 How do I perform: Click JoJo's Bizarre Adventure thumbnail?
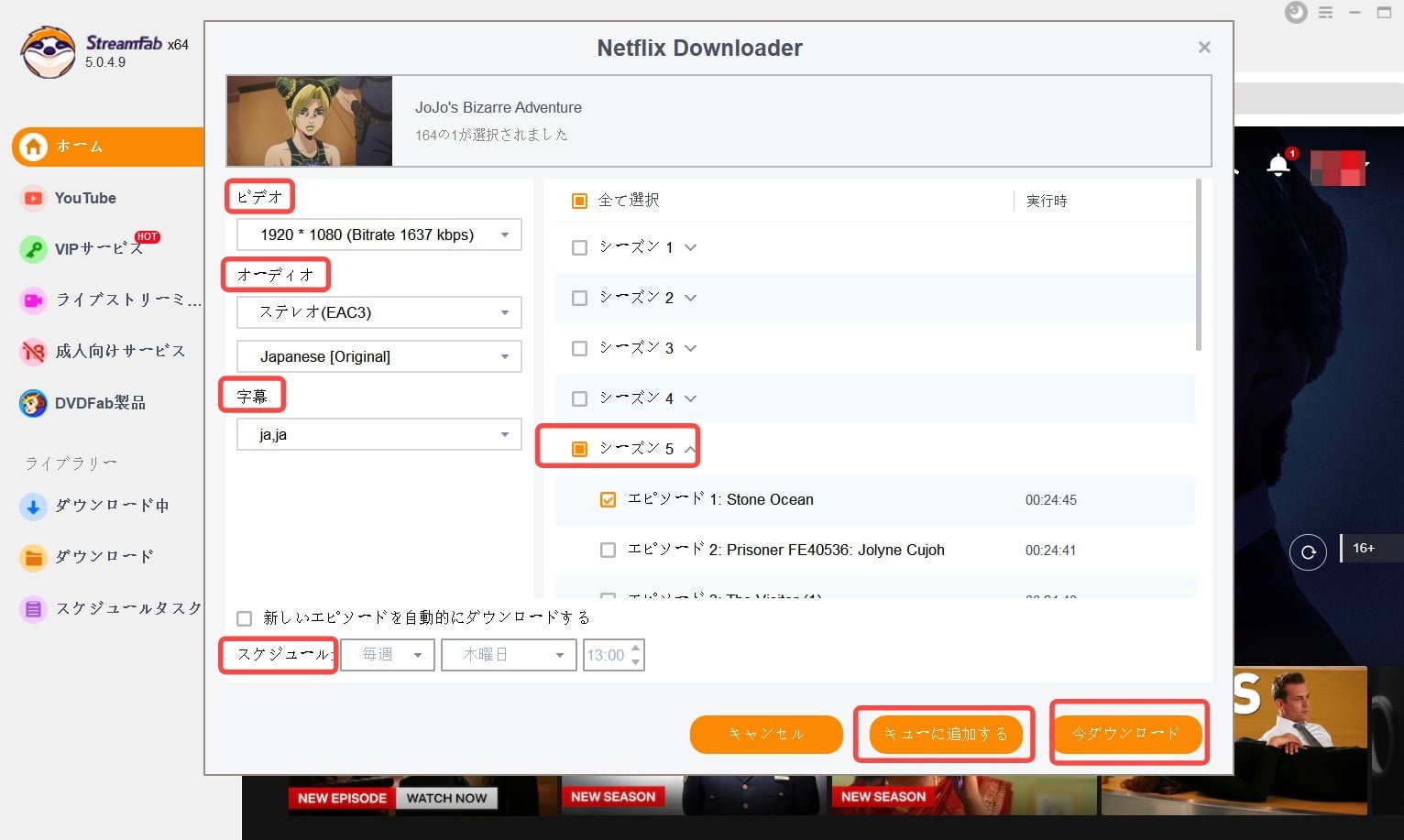(310, 121)
